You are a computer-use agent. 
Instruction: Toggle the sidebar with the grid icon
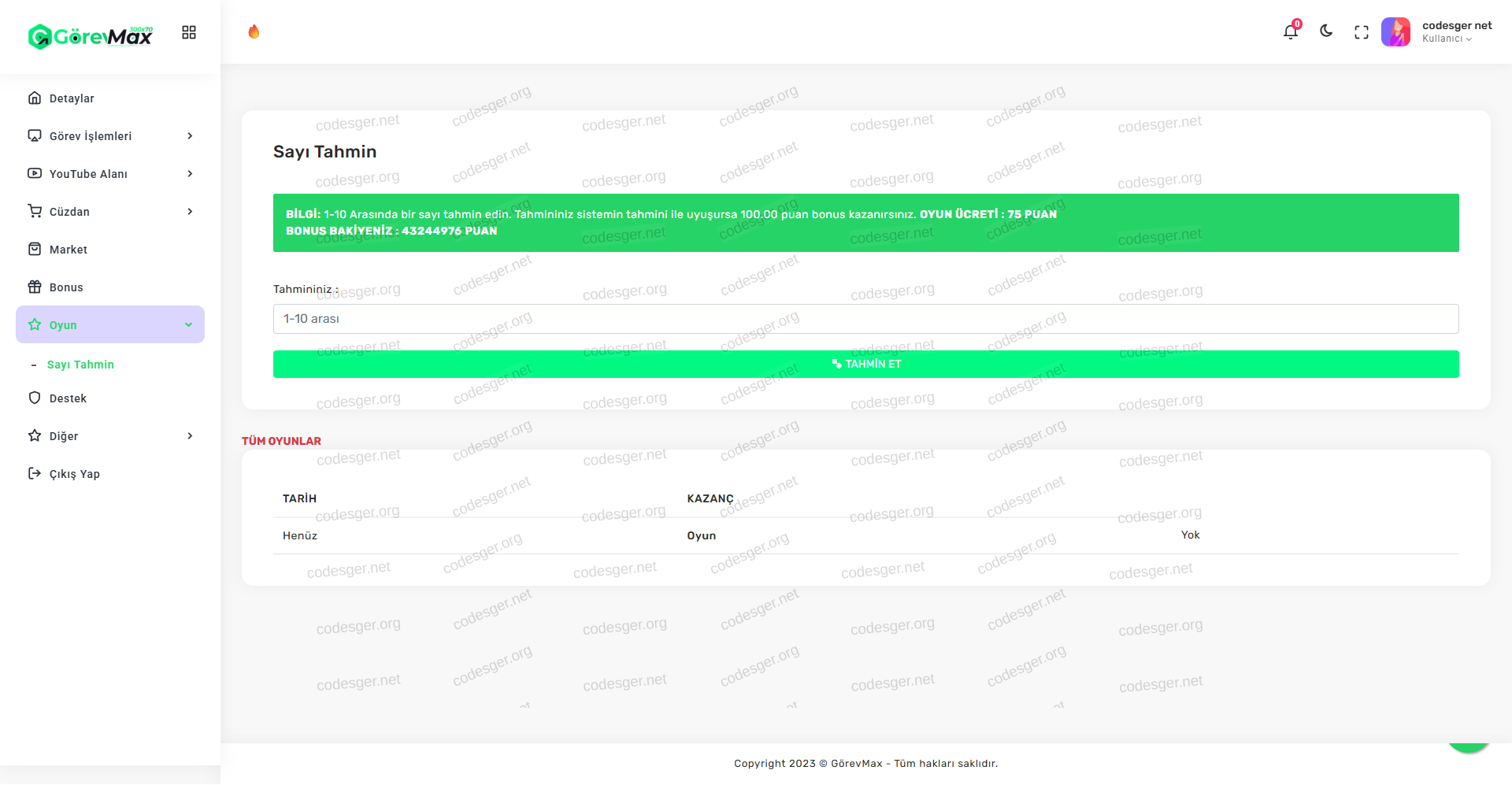tap(189, 32)
